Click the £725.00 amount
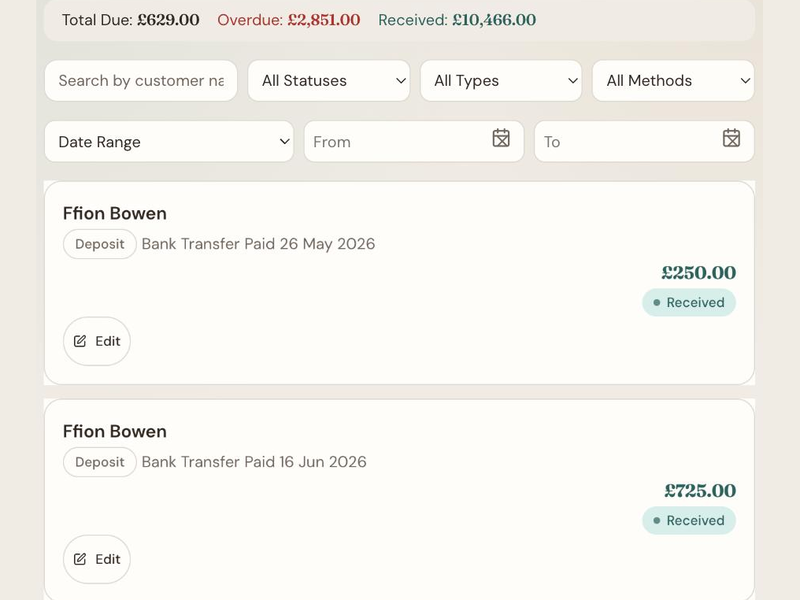Viewport: 800px width, 600px height. tap(700, 491)
